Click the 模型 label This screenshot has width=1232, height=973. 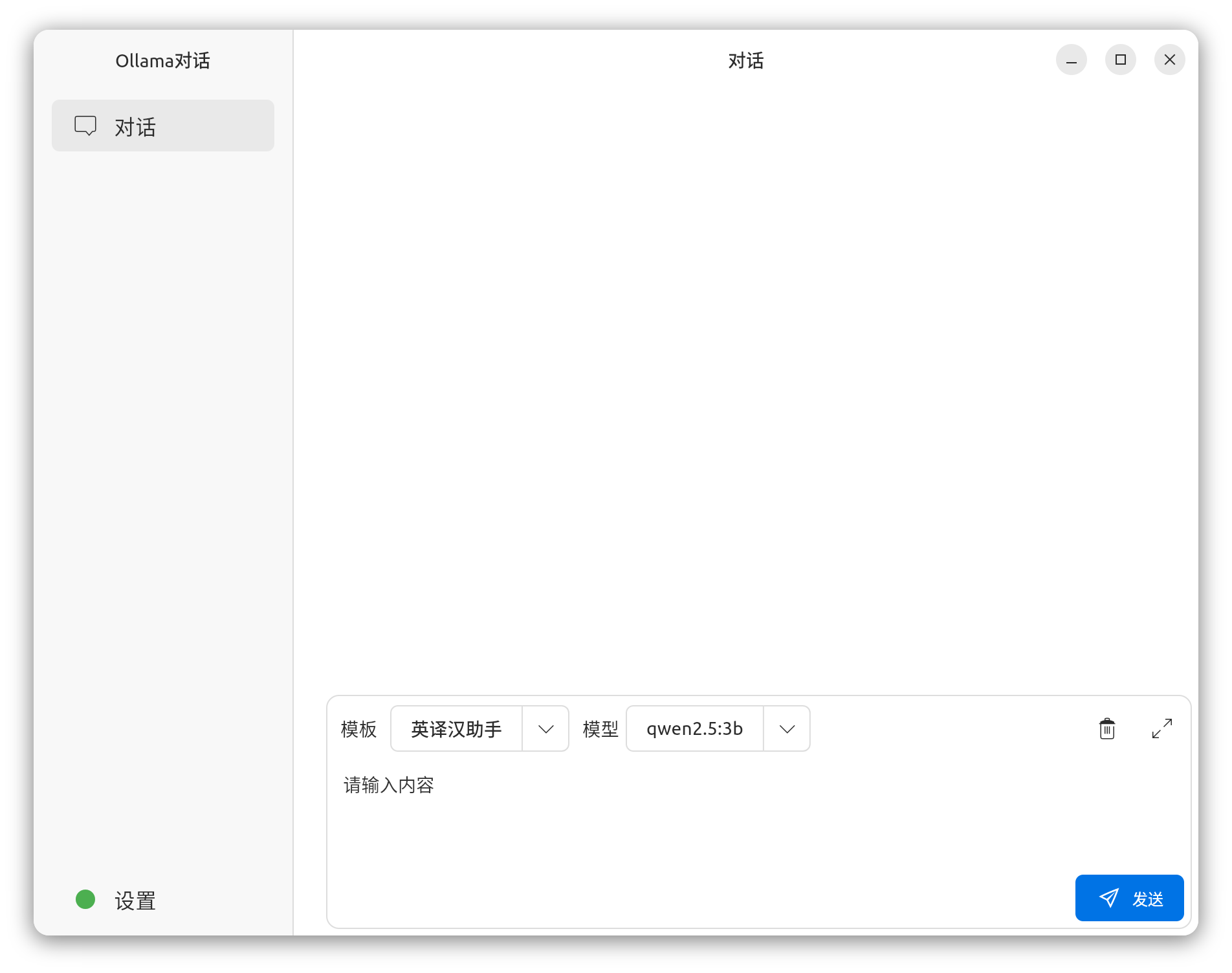click(x=600, y=729)
